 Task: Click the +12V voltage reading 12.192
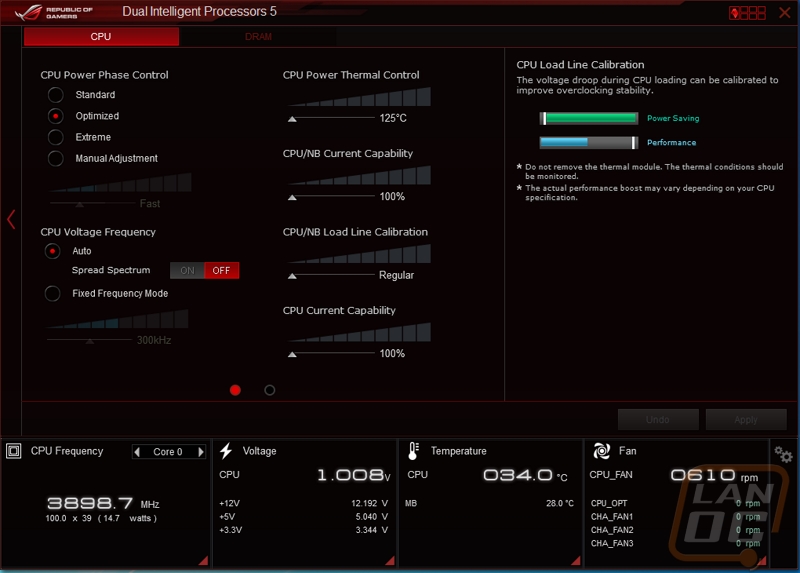(369, 504)
